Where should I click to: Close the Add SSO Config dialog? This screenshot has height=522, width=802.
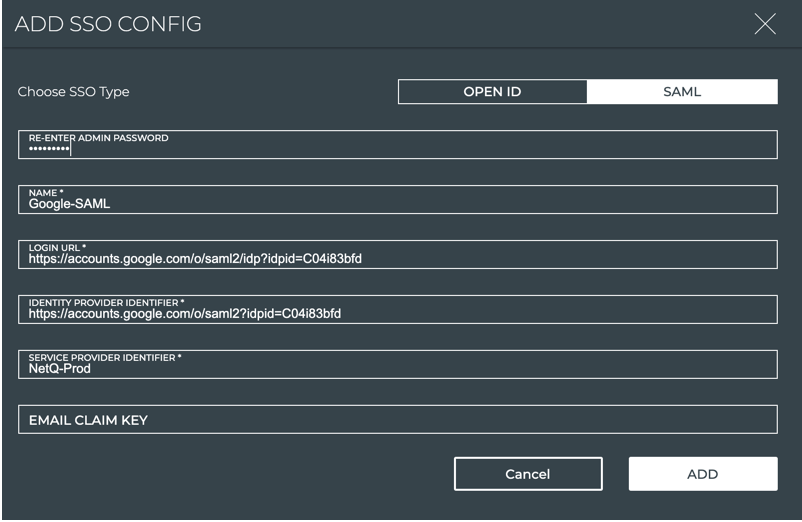click(765, 24)
